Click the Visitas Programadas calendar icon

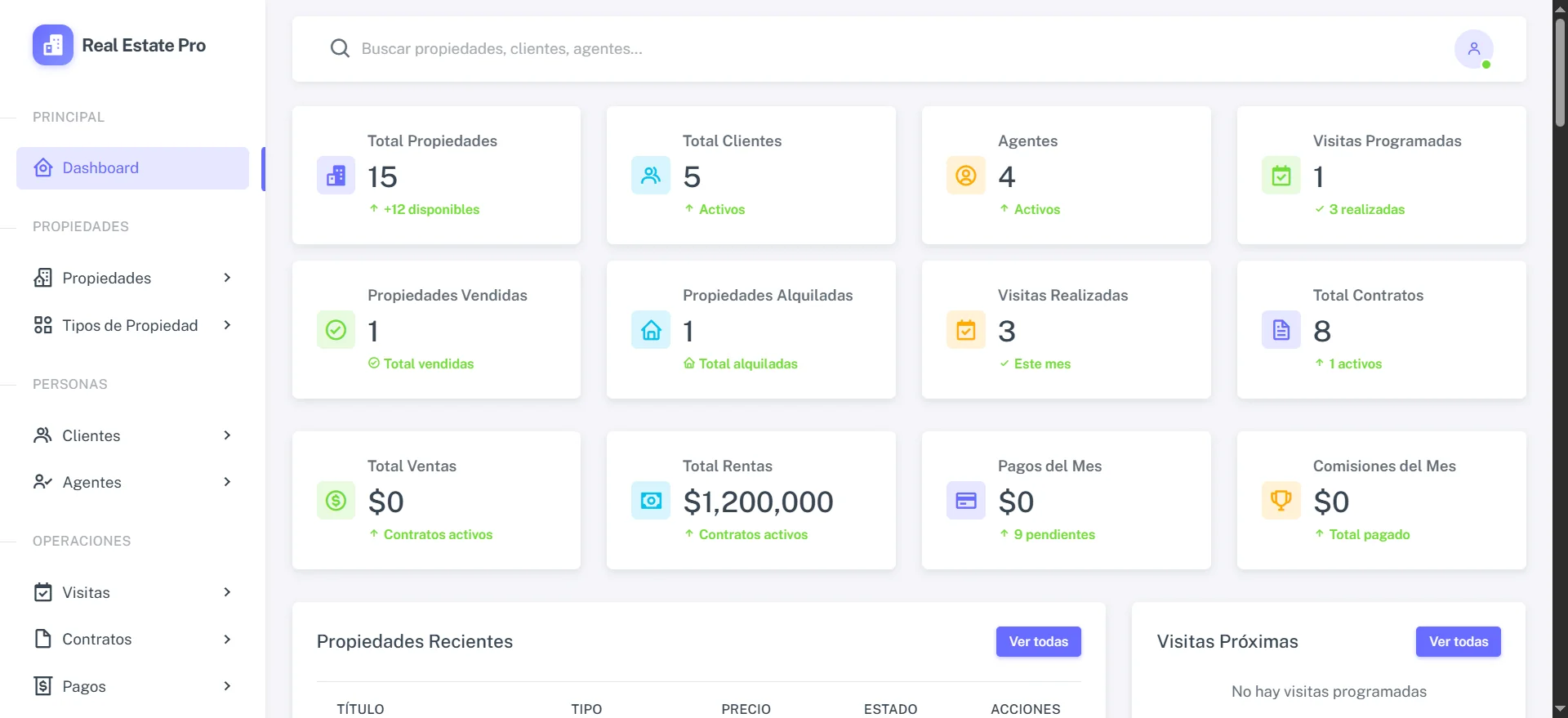(x=1281, y=175)
